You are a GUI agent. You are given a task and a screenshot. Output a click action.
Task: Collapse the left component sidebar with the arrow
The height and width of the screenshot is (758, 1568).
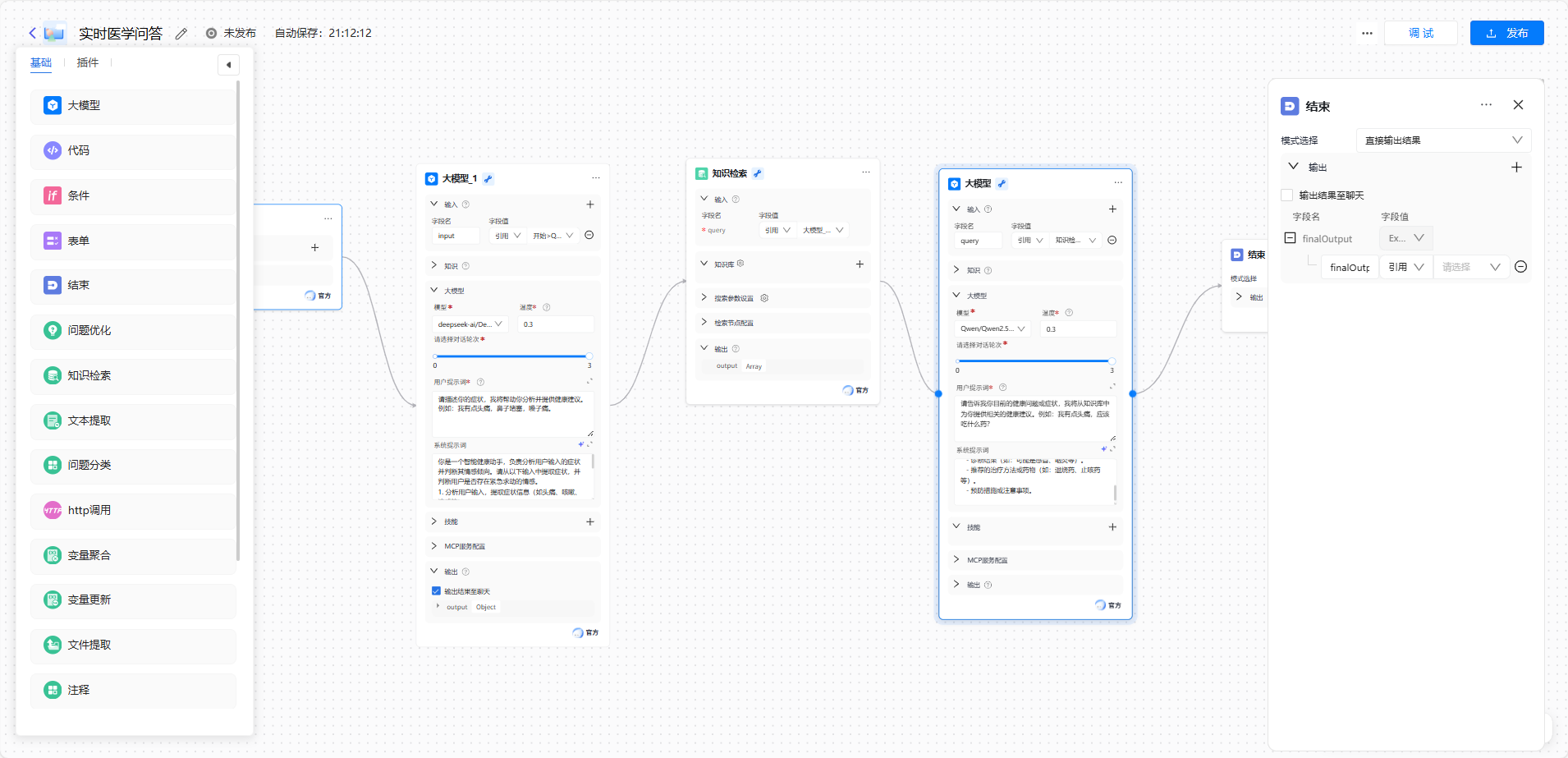point(228,65)
